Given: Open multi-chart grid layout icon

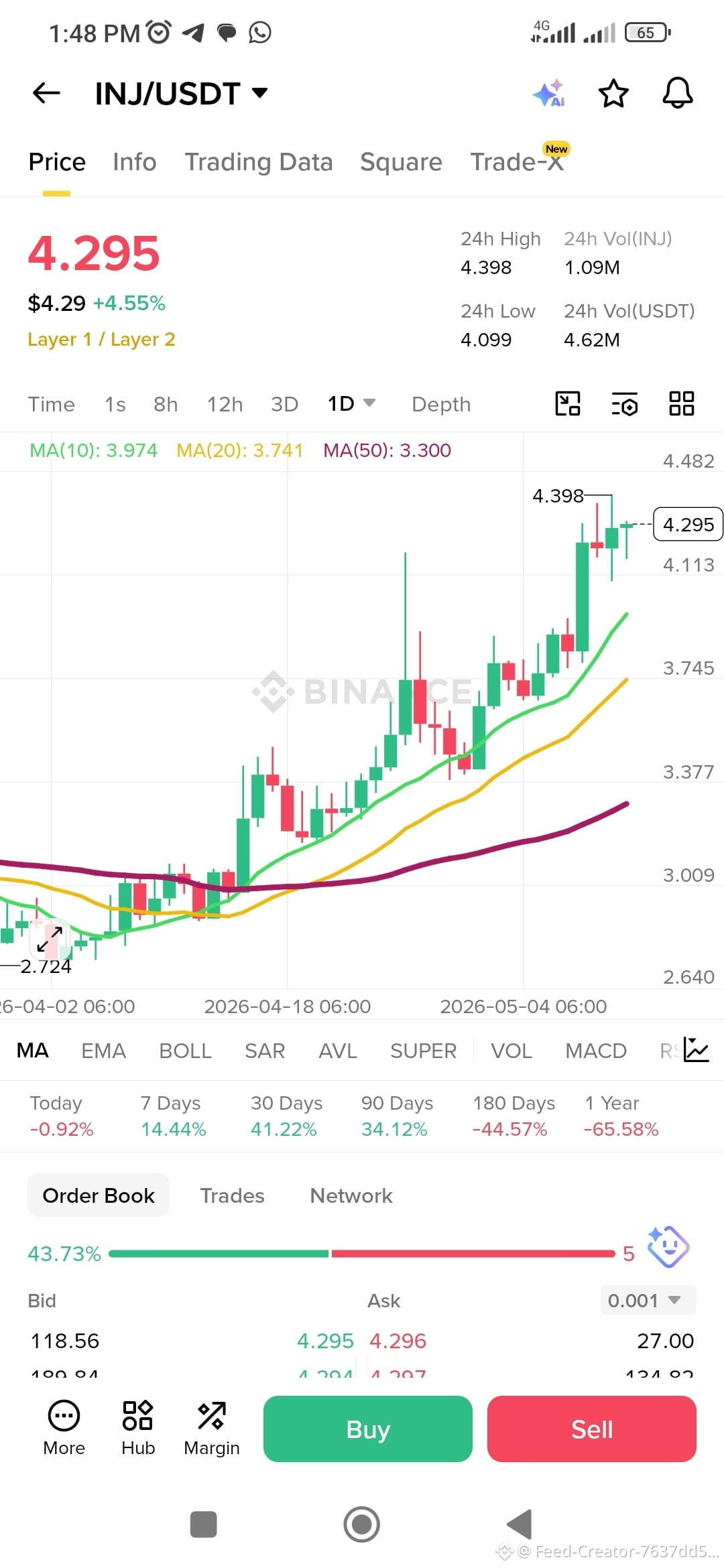Looking at the screenshot, I should pos(682,404).
